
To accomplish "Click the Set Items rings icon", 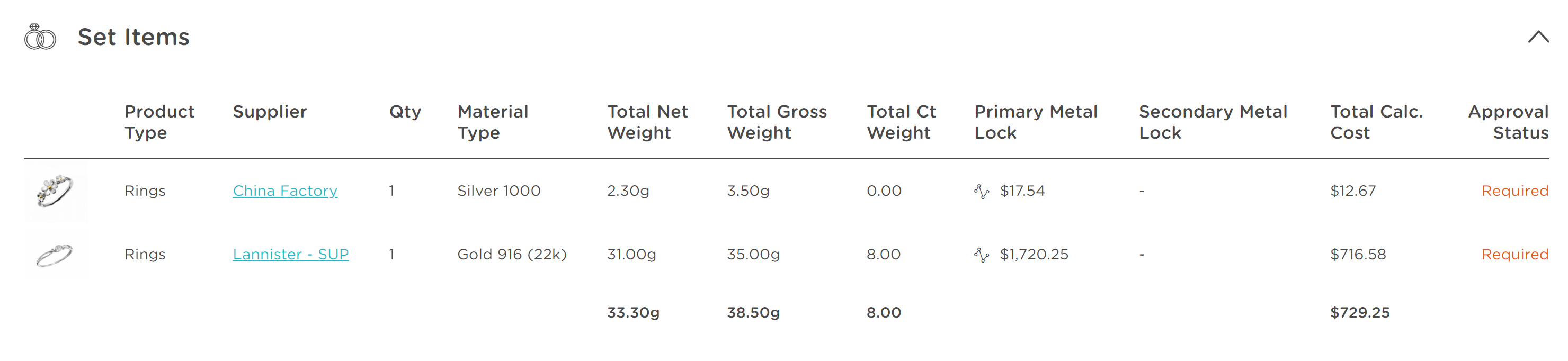I will click(x=40, y=37).
